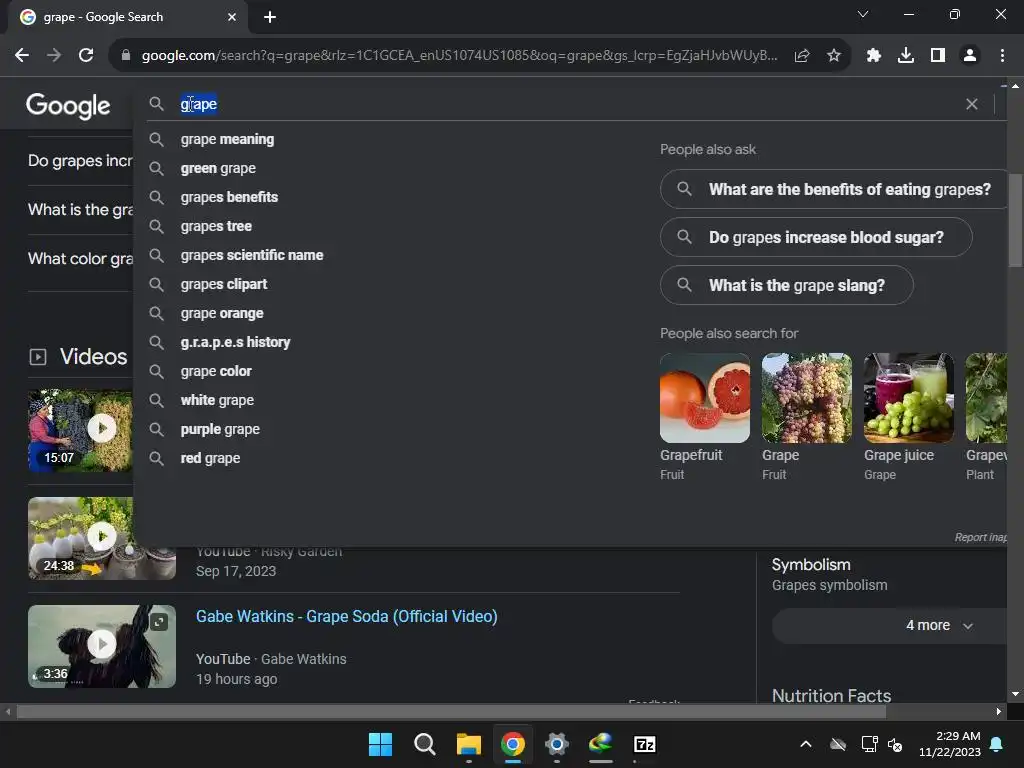Click the 'Report inappropriate' link
The image size is (1024, 768).
click(980, 537)
